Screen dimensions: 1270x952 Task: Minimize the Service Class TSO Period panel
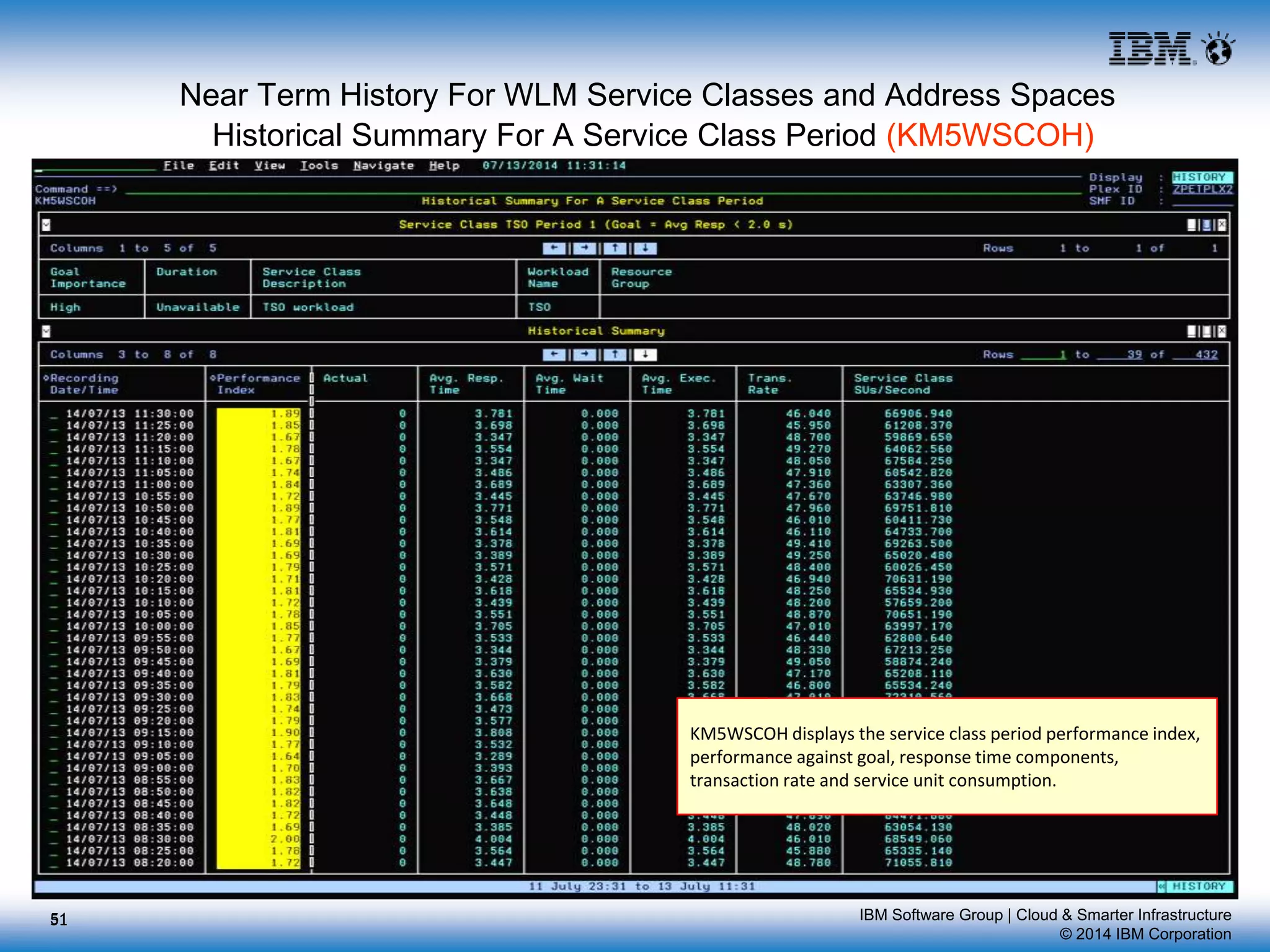pos(1192,225)
